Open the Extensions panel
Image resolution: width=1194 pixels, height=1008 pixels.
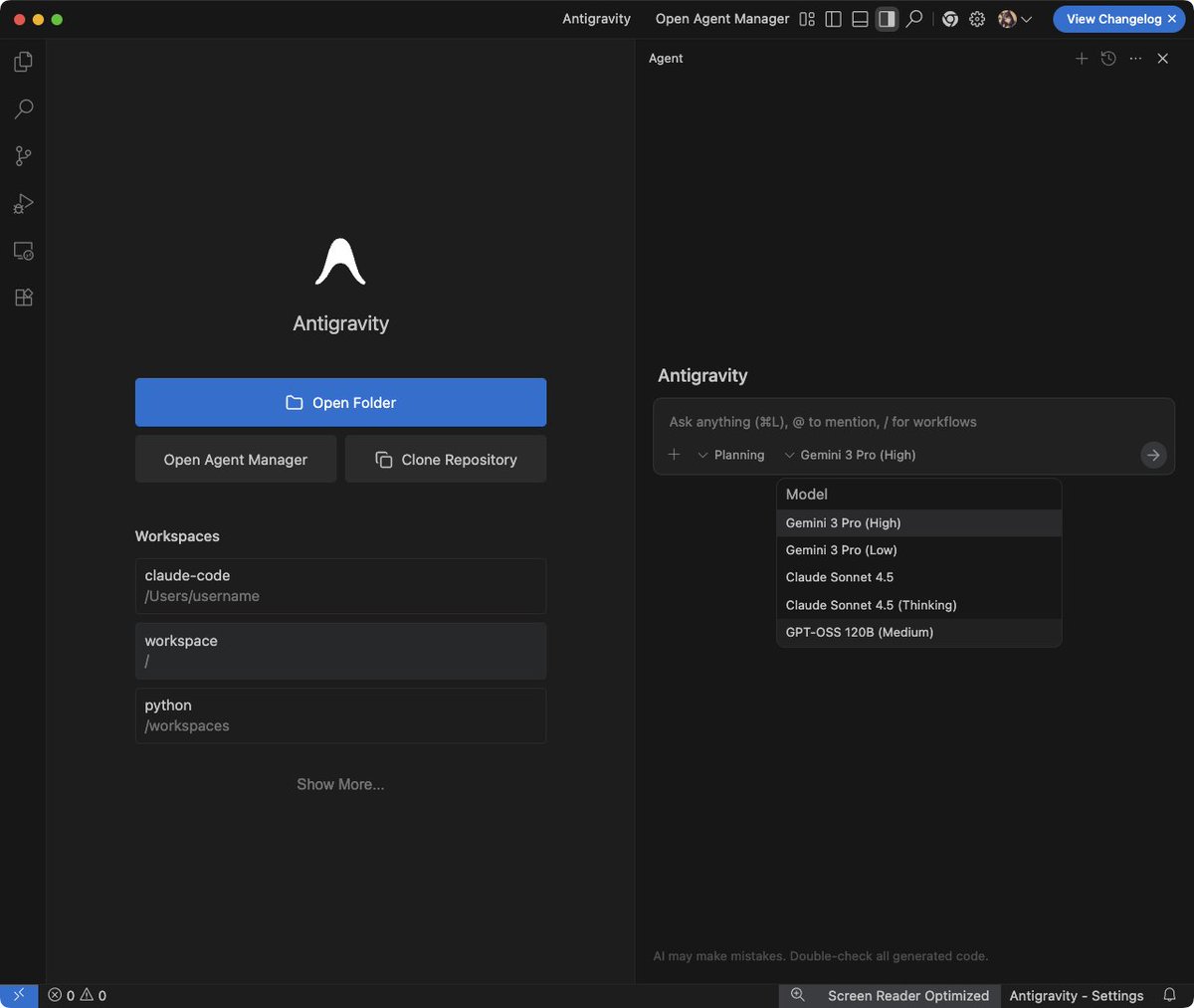[x=23, y=297]
